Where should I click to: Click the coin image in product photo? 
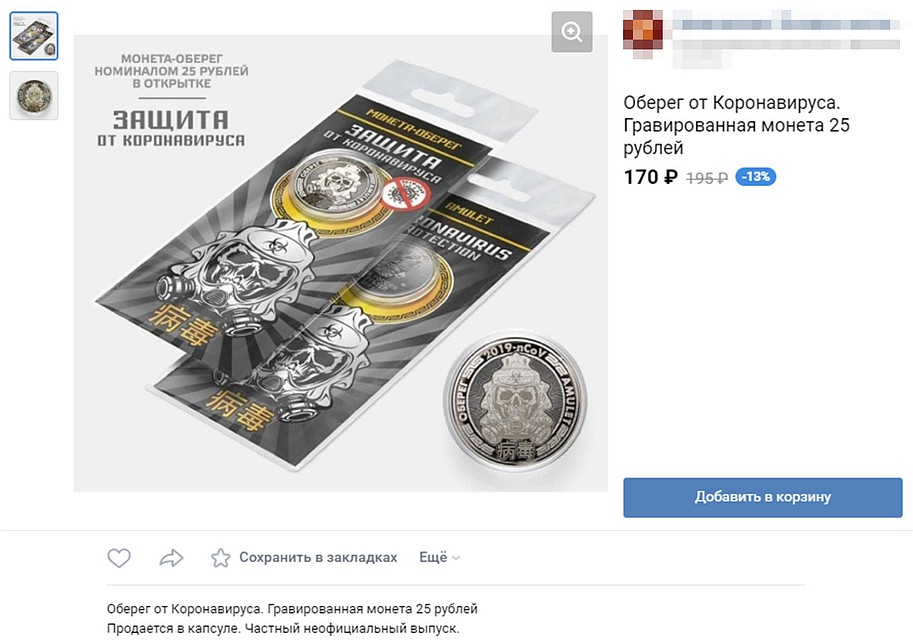click(515, 403)
